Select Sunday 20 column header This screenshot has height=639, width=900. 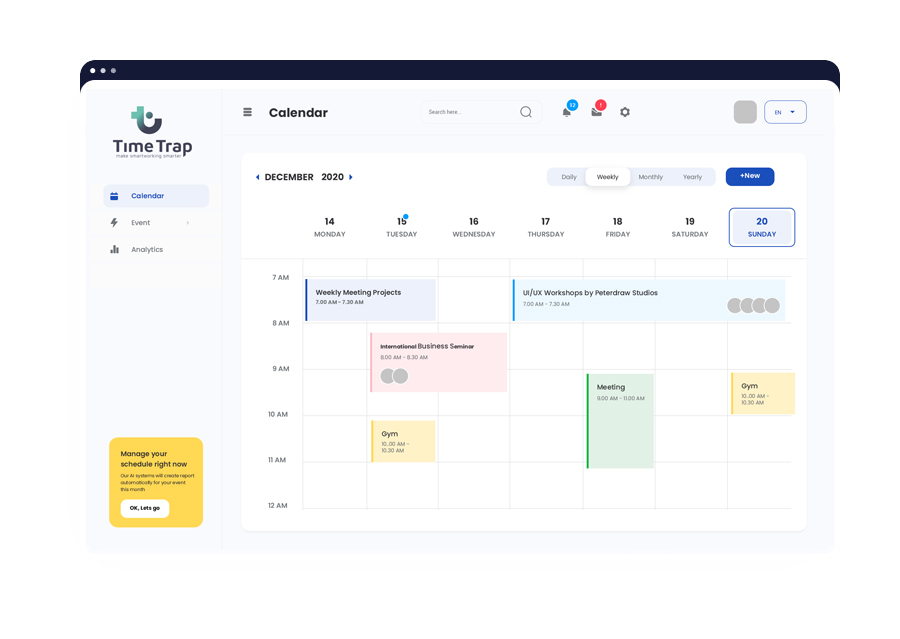coord(762,227)
